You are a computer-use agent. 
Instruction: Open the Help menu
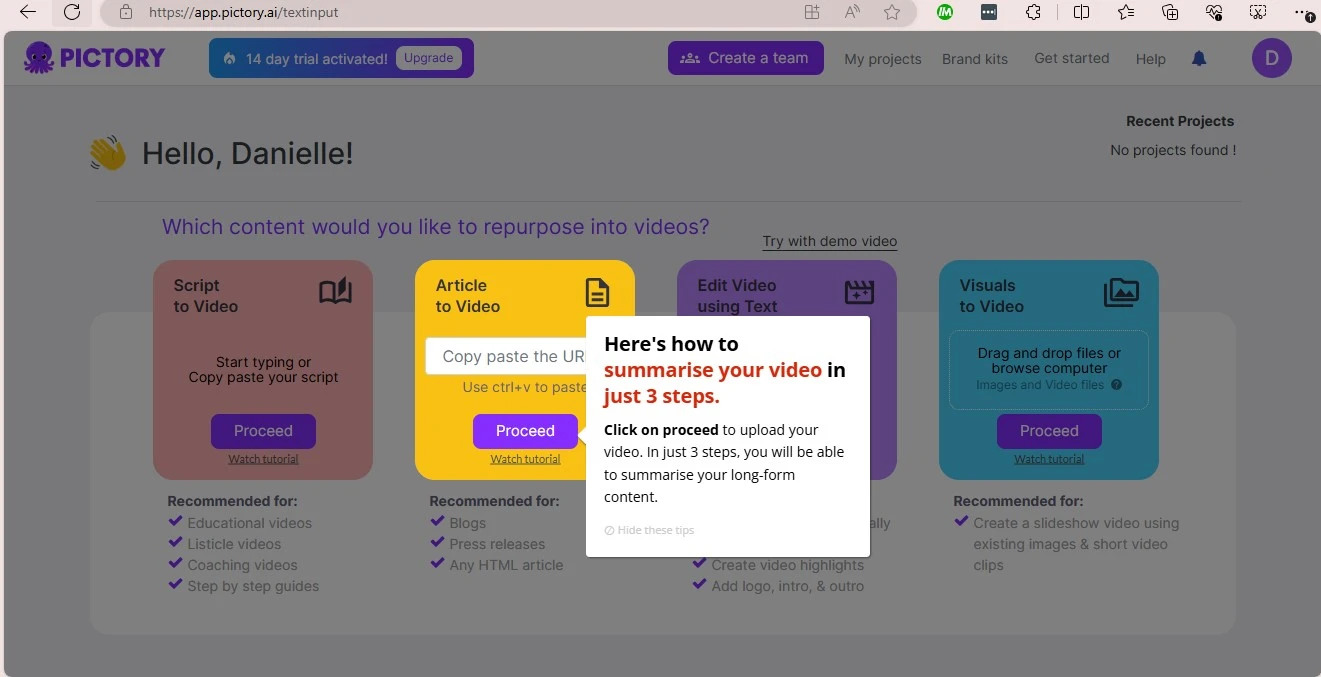click(1151, 59)
